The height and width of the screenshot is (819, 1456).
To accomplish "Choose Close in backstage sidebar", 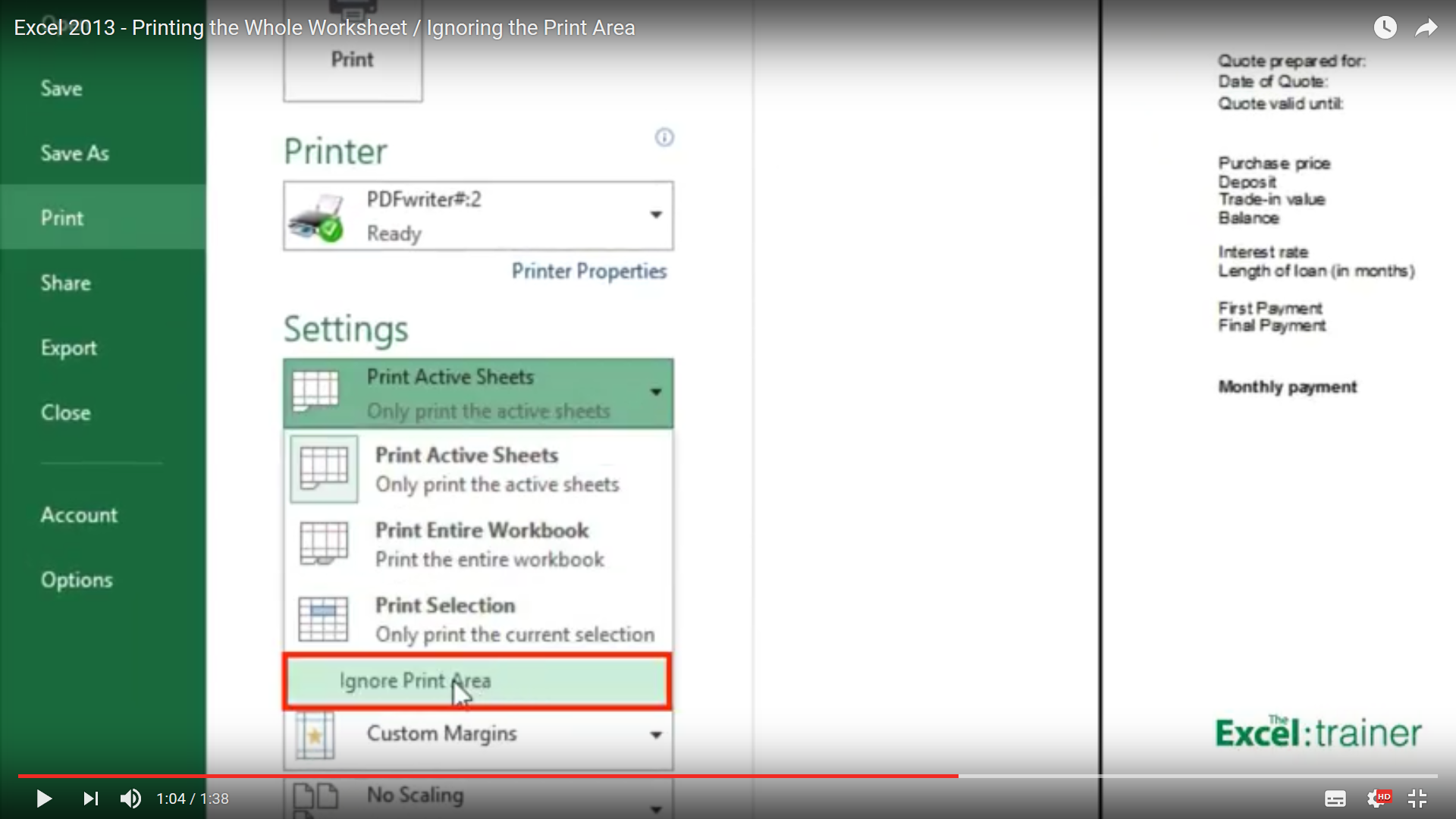I will 65,413.
